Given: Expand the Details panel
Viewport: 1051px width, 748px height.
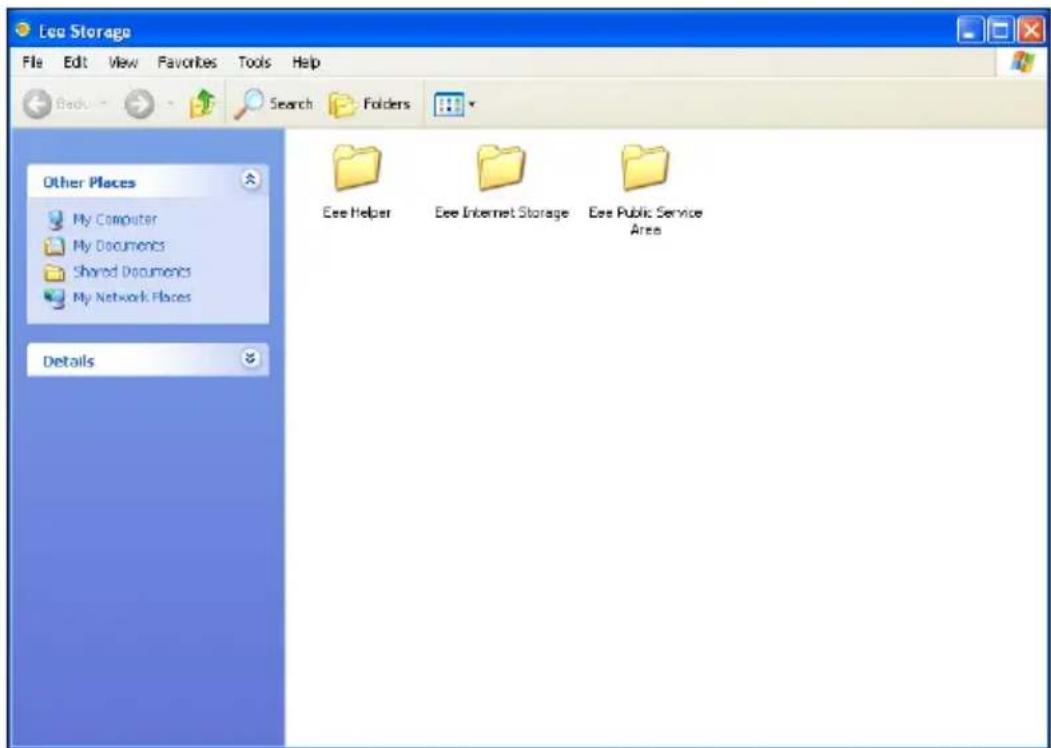Looking at the screenshot, I should click(x=251, y=359).
